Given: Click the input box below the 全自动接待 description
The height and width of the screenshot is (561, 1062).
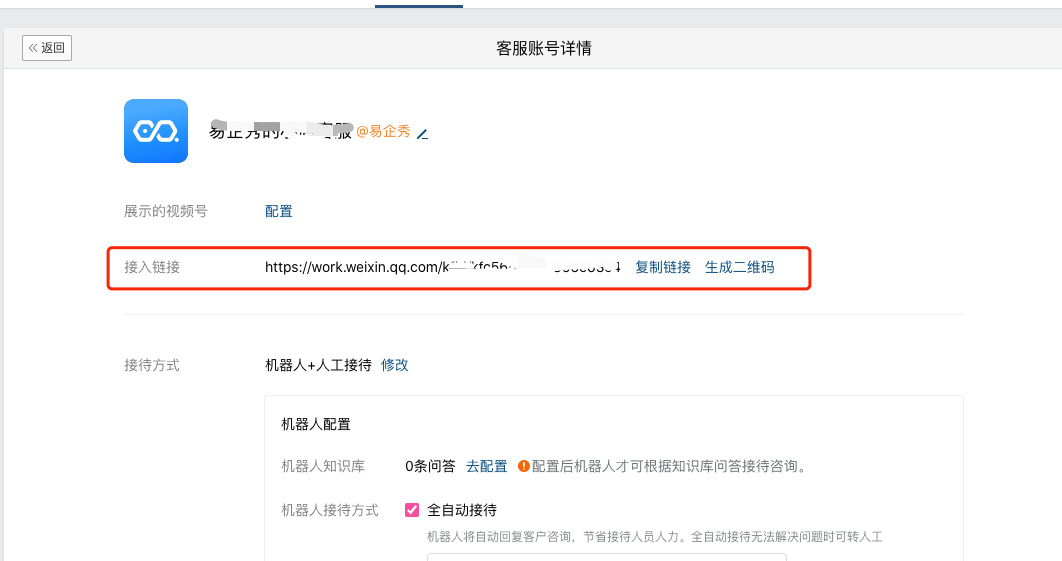Looking at the screenshot, I should click(x=606, y=556).
